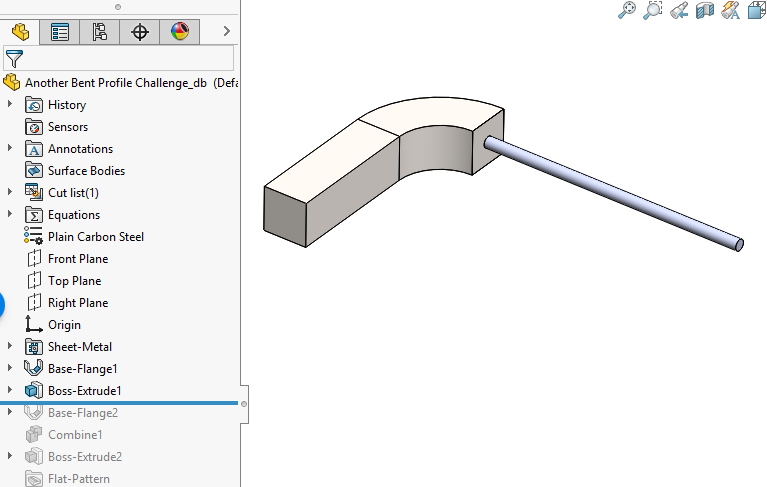
Task: Click Section View in view toolbar
Action: click(705, 10)
